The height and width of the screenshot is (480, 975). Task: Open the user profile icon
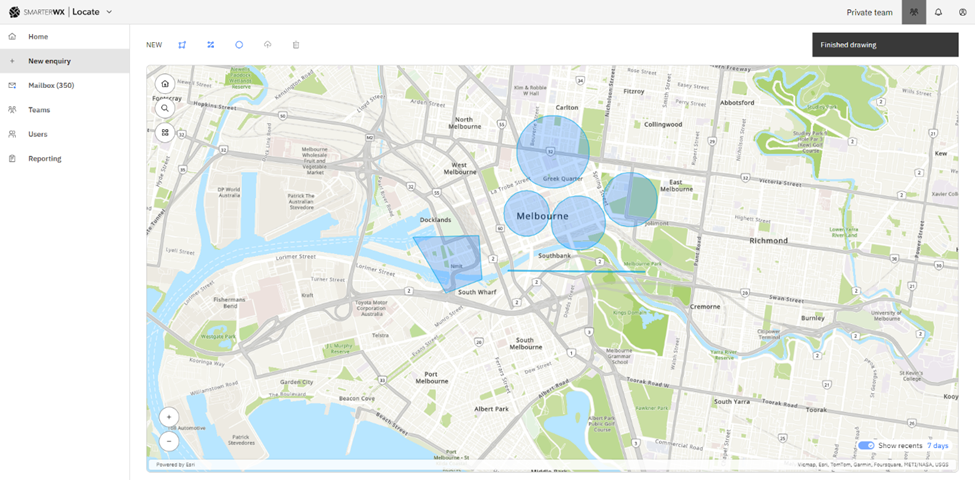tap(962, 12)
